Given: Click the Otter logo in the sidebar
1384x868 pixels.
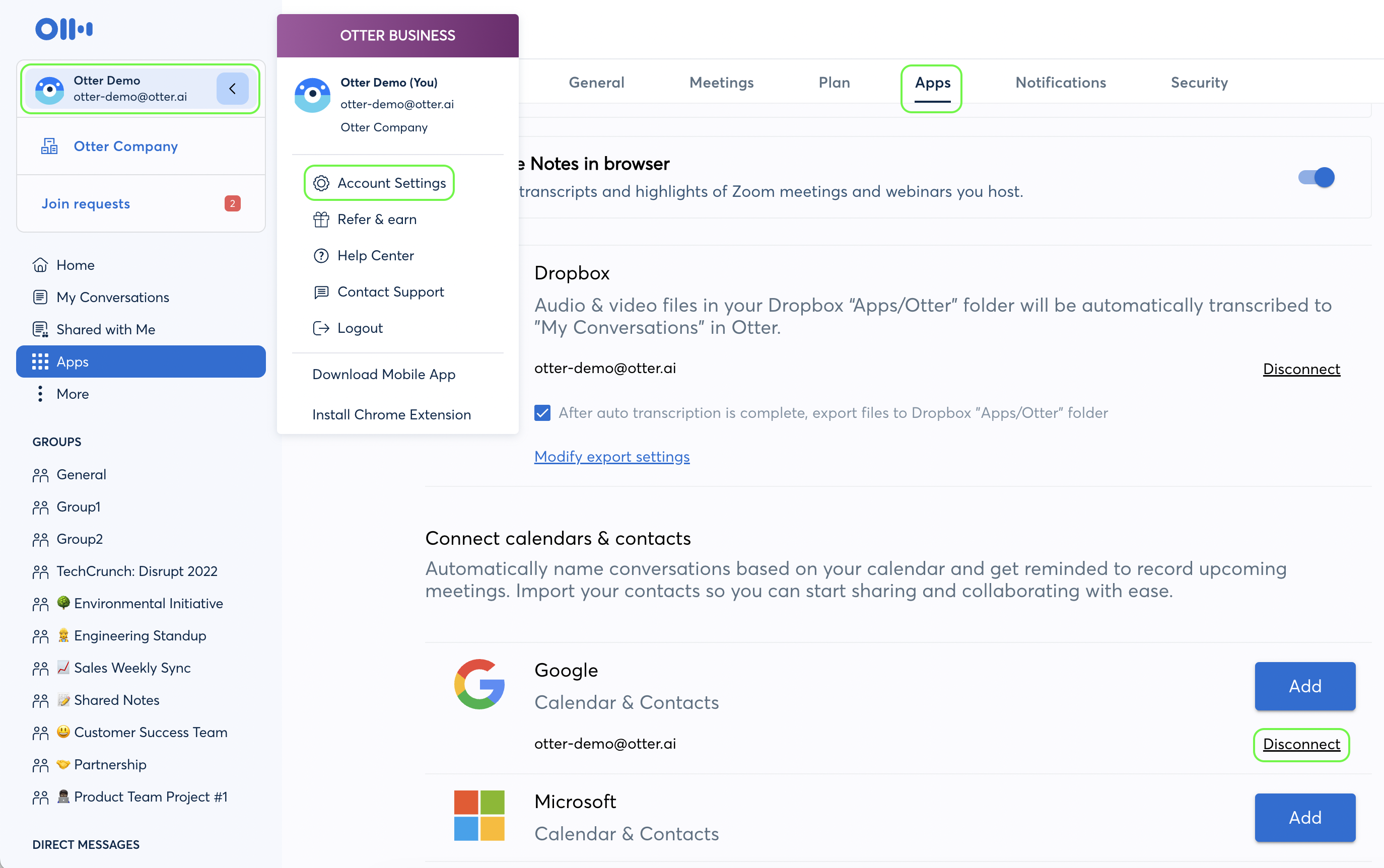Looking at the screenshot, I should tap(64, 29).
